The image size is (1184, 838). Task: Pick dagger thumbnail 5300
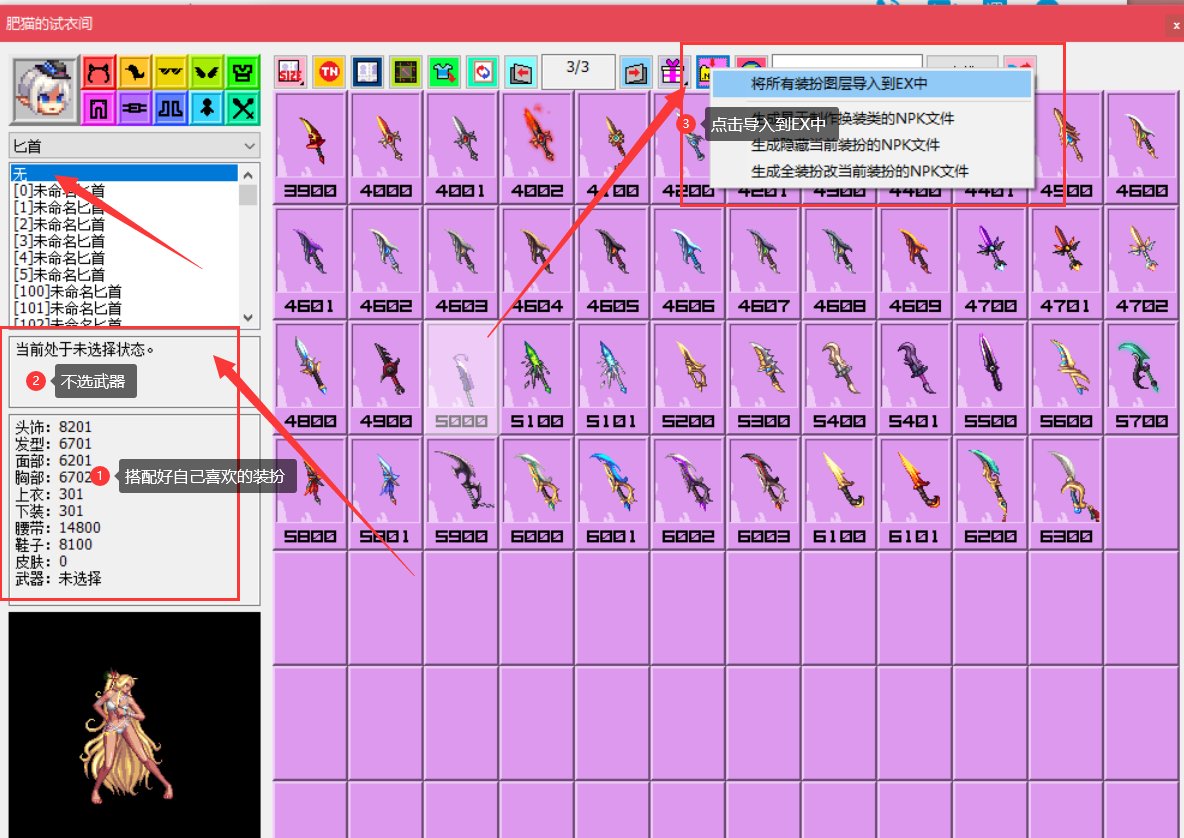pyautogui.click(x=763, y=378)
